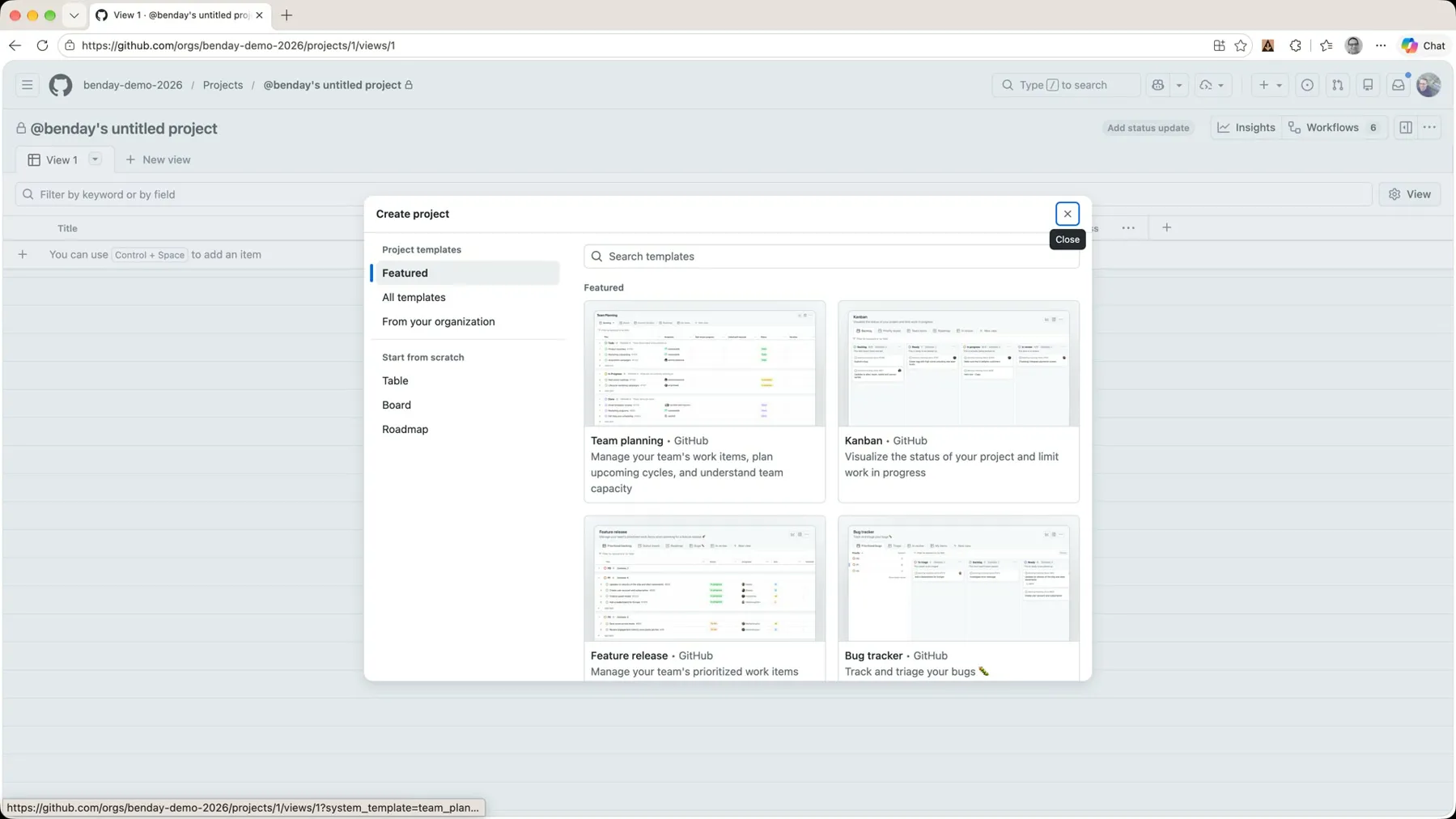Select the Kanban template thumbnail
Screen dimensions: 1456x819
[x=958, y=364]
